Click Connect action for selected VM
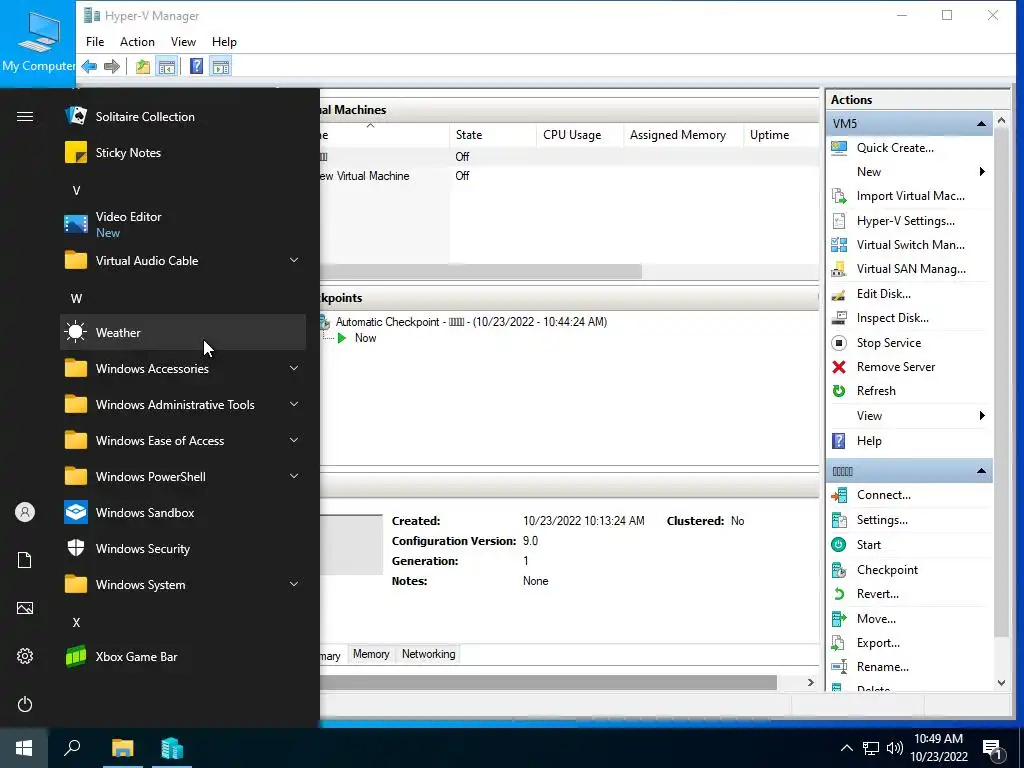Viewport: 1024px width, 768px height. (x=884, y=495)
